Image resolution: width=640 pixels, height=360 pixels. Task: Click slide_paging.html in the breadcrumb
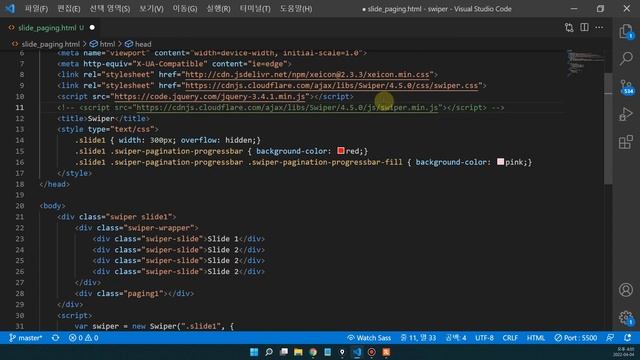(50, 44)
